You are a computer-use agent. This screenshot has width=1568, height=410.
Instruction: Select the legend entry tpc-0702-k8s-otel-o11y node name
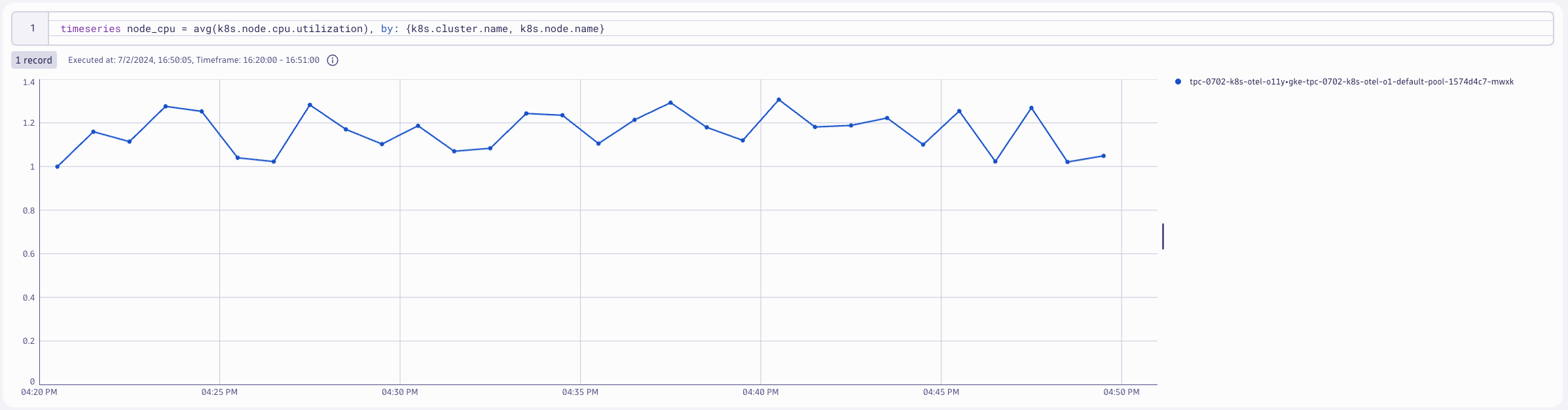(1351, 82)
